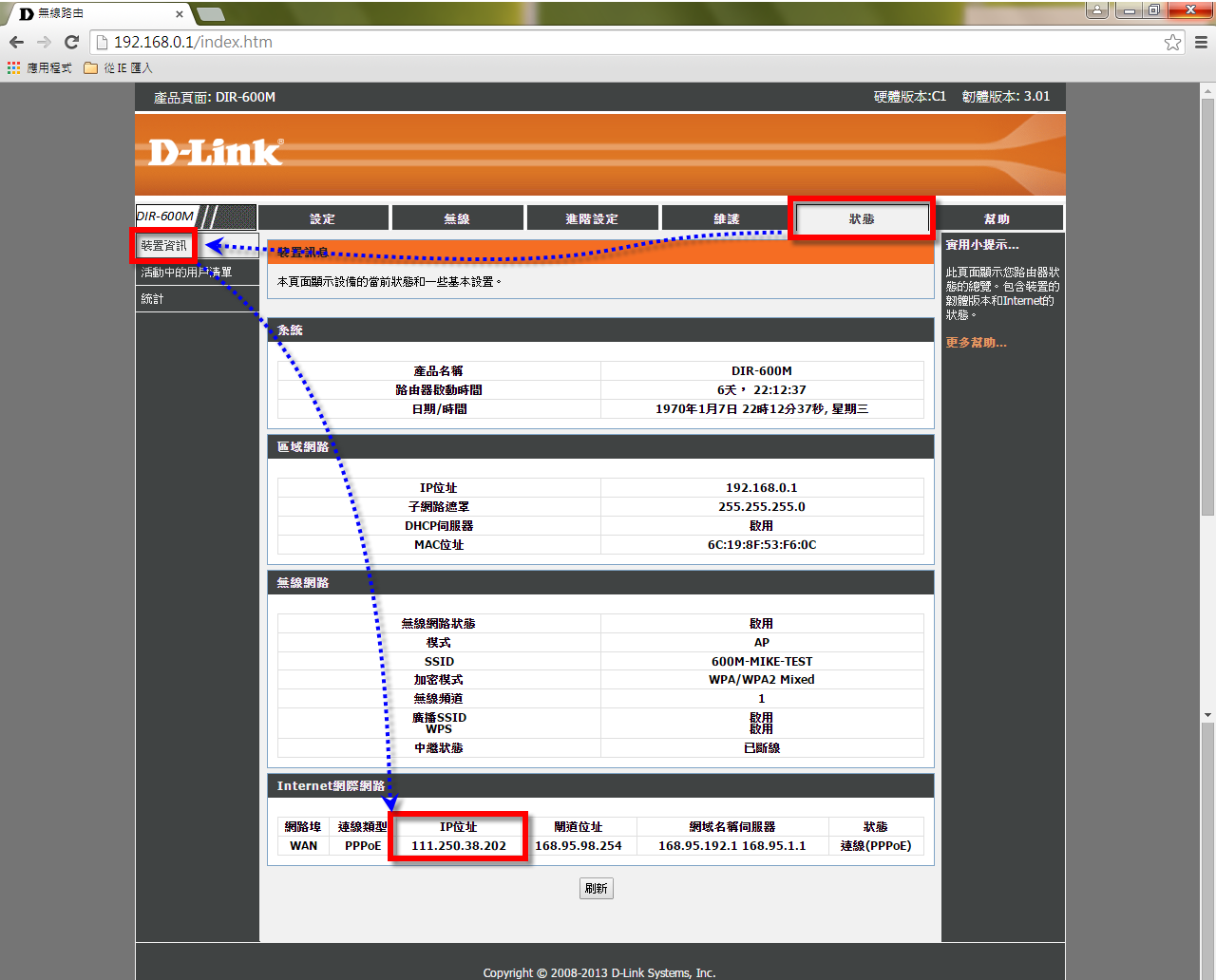Open the Chrome hamburger menu

tap(1201, 42)
